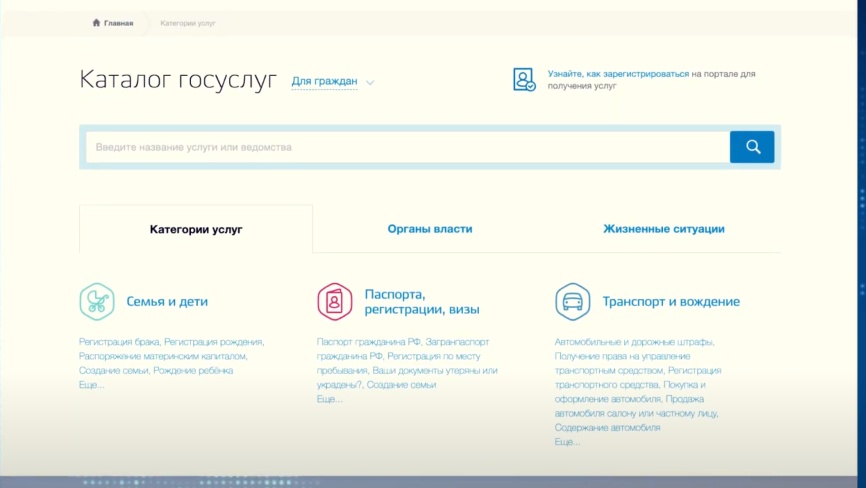Open the Транспорт и вождение category heading
Image resolution: width=866 pixels, height=488 pixels.
click(670, 301)
